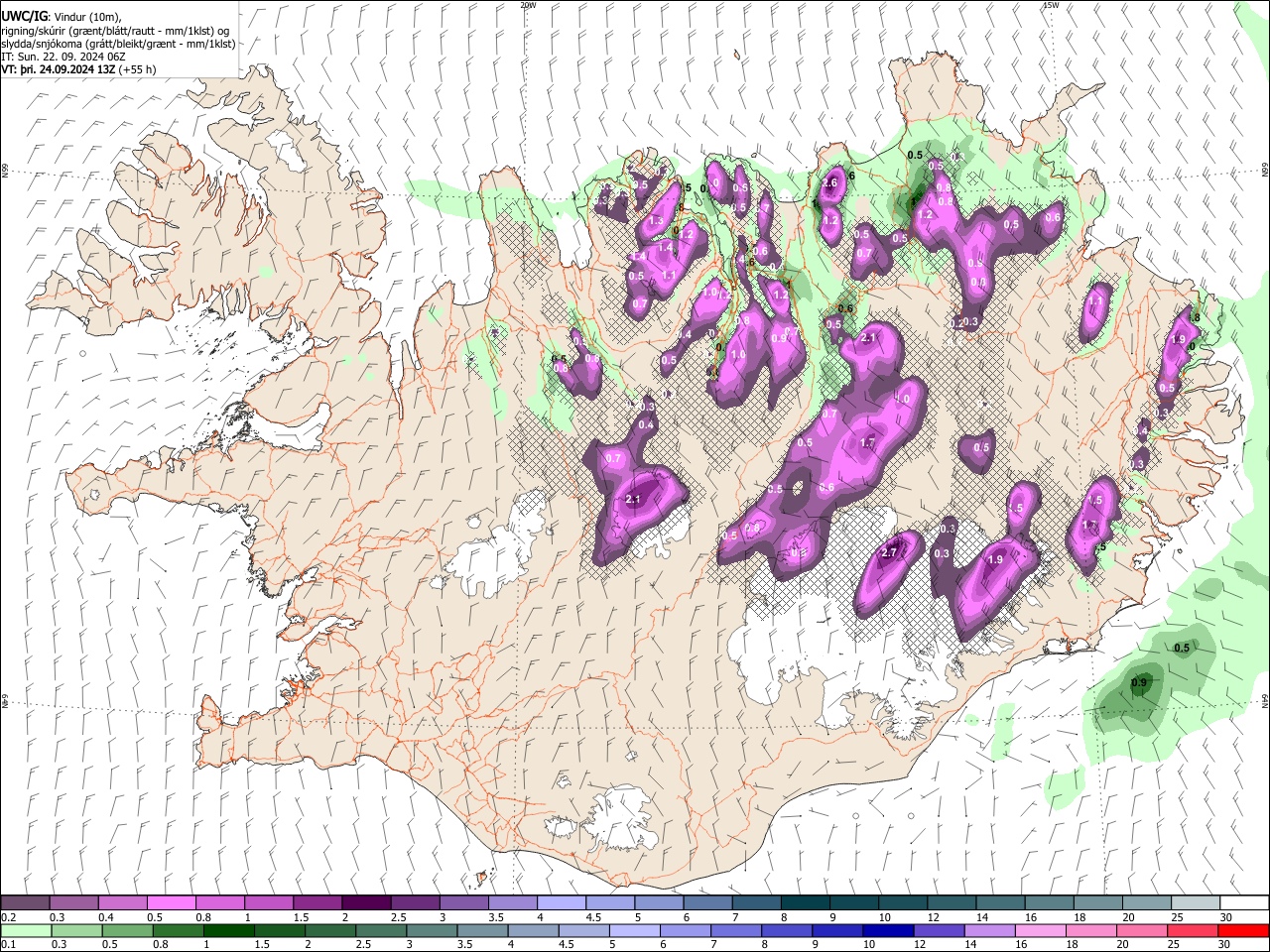Click the 2.7 value on the map

pyautogui.click(x=889, y=552)
